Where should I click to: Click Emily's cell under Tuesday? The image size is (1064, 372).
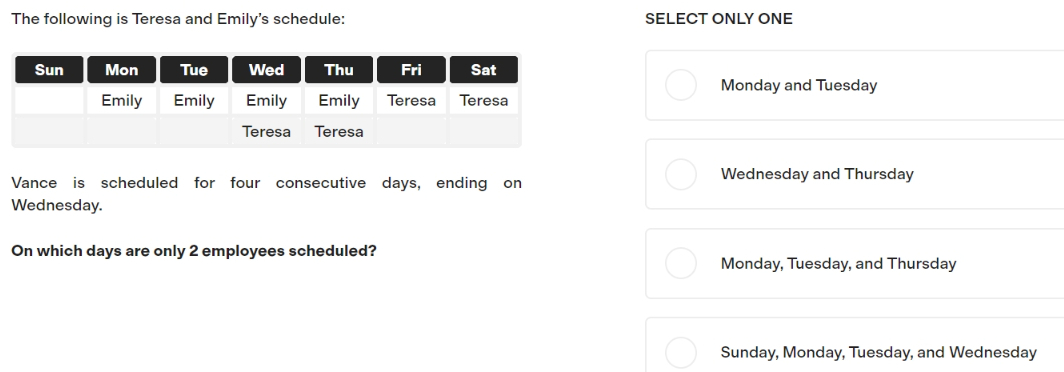(194, 100)
